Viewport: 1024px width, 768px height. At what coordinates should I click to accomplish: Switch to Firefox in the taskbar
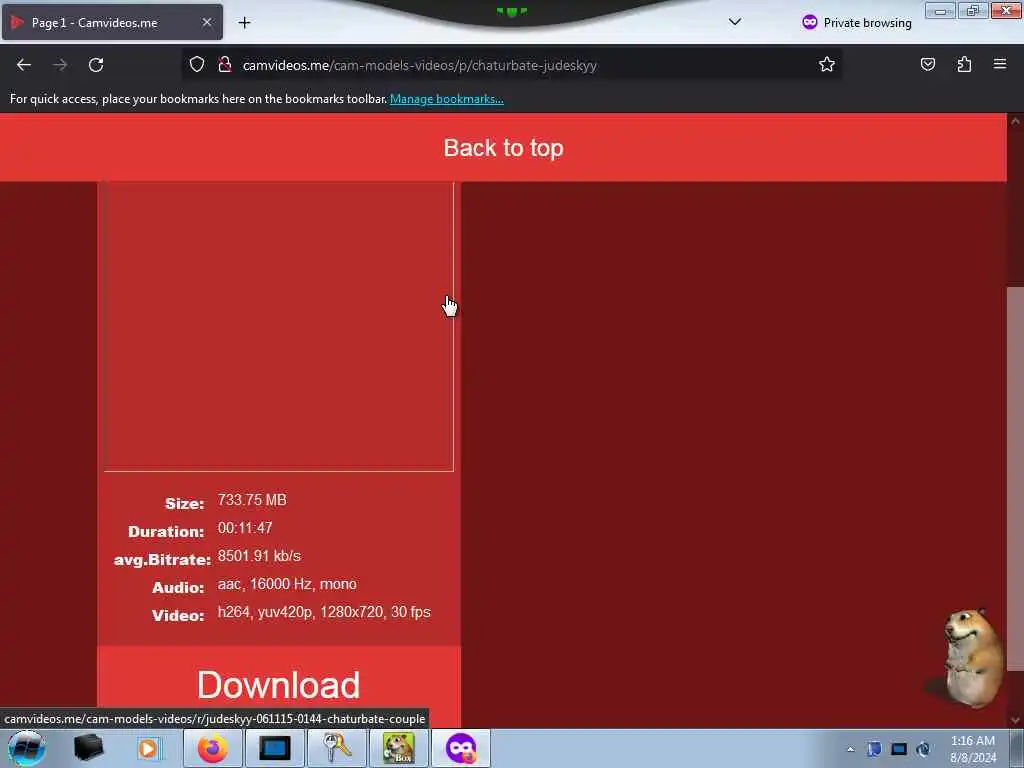(213, 748)
